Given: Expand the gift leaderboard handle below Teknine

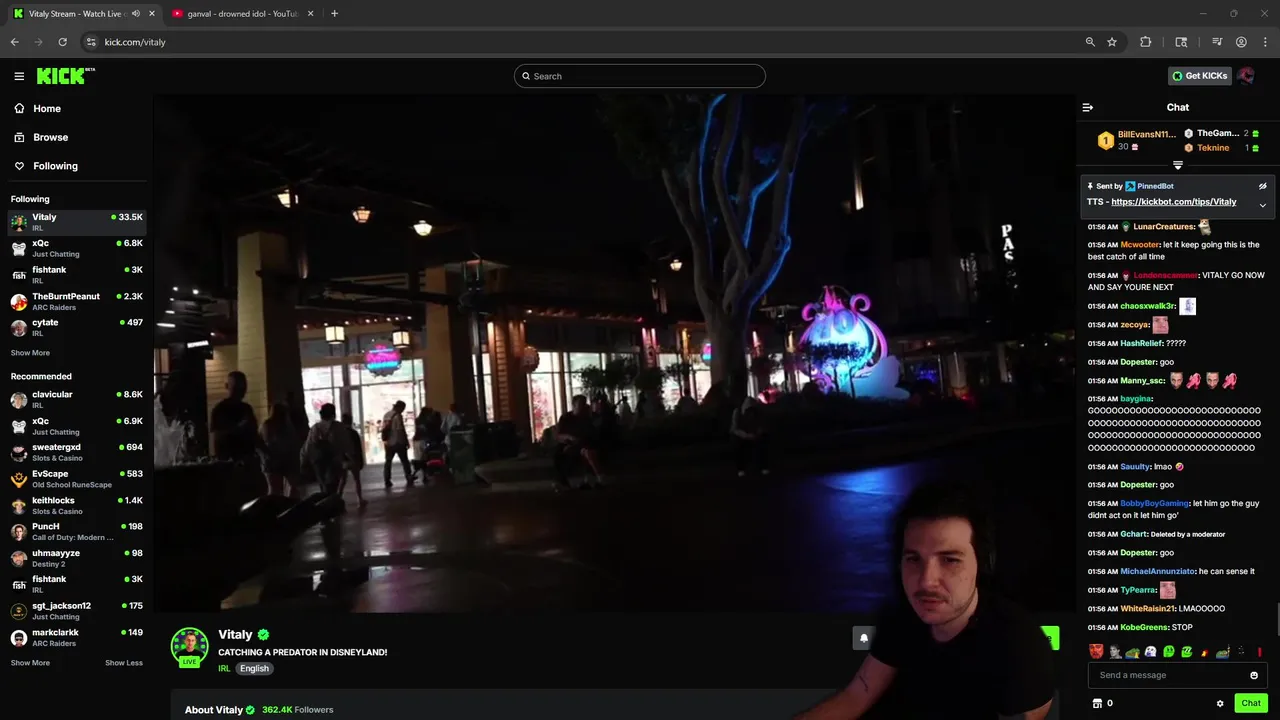Looking at the screenshot, I should pyautogui.click(x=1178, y=165).
